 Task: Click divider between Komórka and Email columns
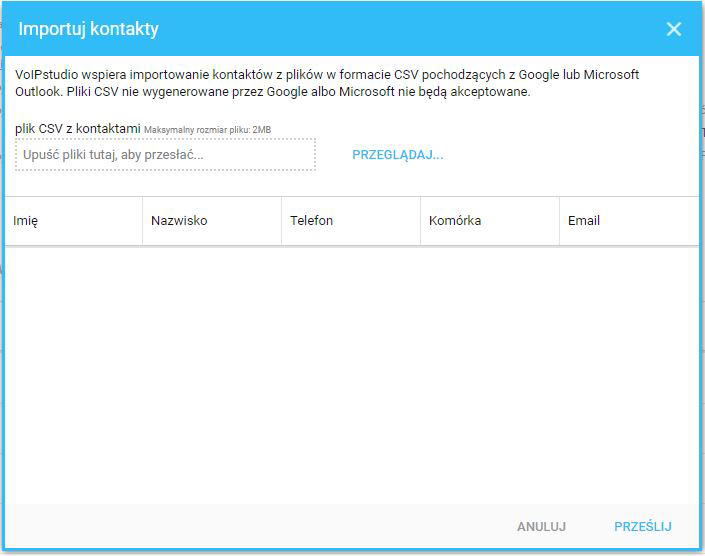[560, 221]
